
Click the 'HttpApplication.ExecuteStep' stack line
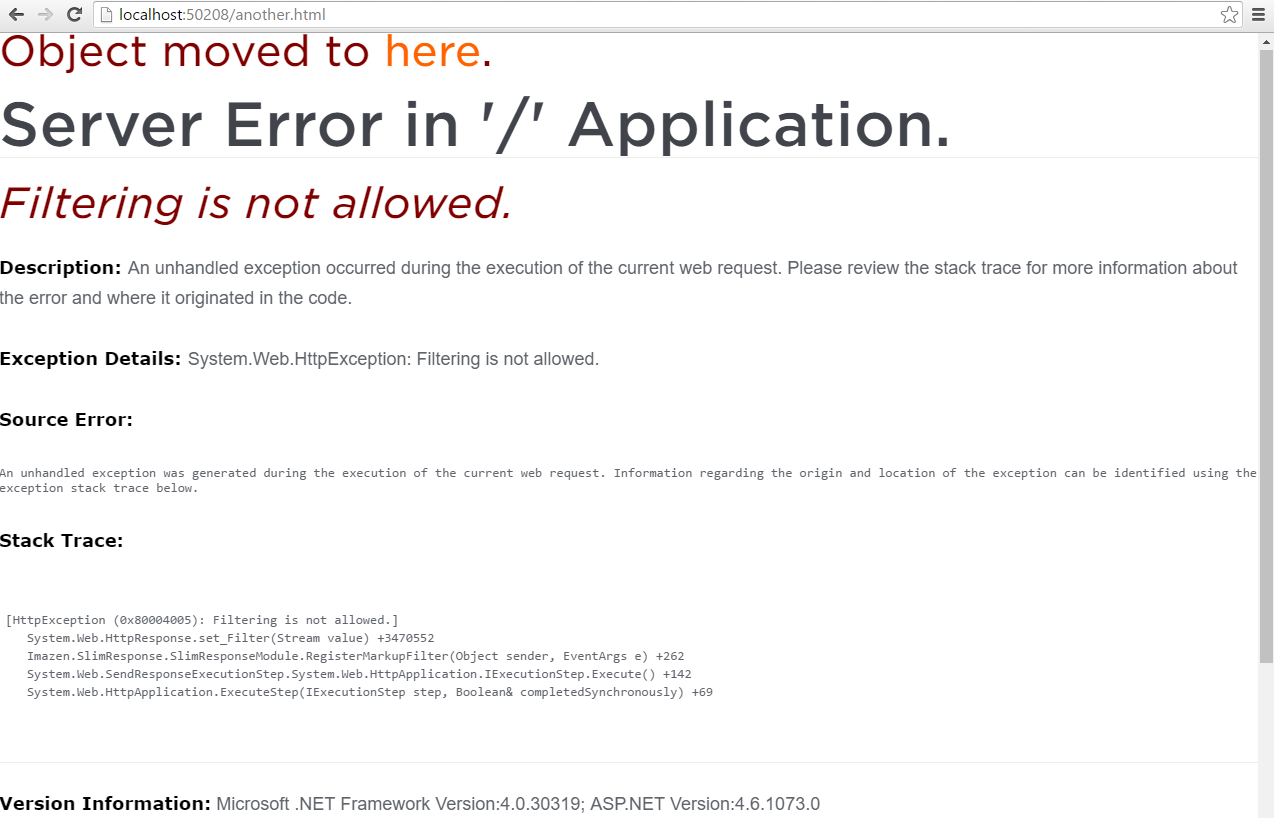(x=370, y=692)
